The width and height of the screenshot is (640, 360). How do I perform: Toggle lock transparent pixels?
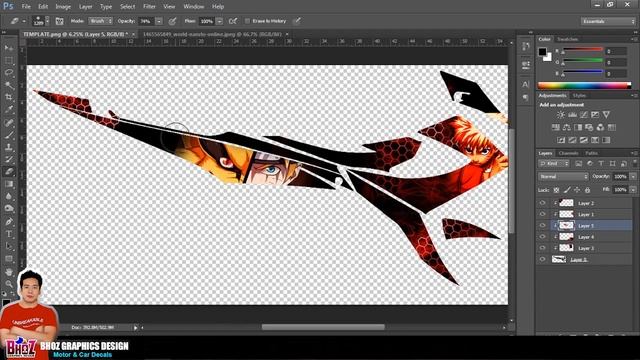coord(556,190)
